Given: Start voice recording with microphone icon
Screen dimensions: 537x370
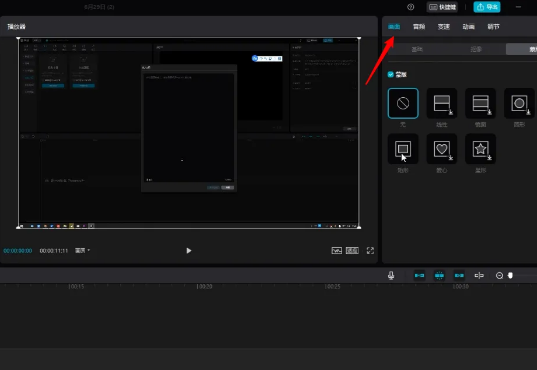Looking at the screenshot, I should click(391, 275).
